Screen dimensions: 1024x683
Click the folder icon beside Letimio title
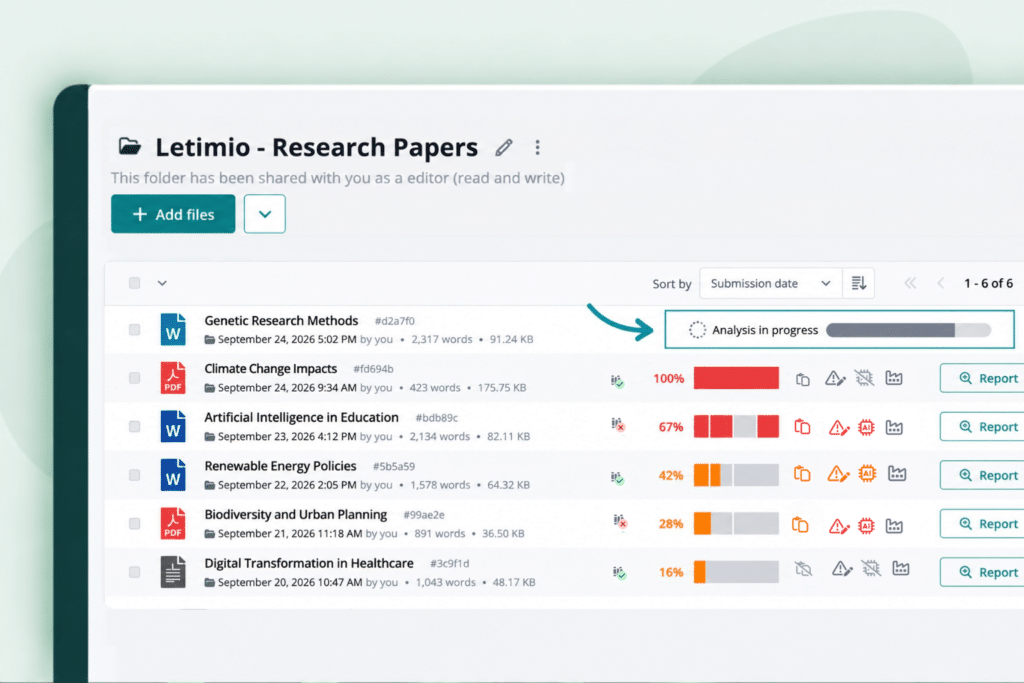point(130,146)
